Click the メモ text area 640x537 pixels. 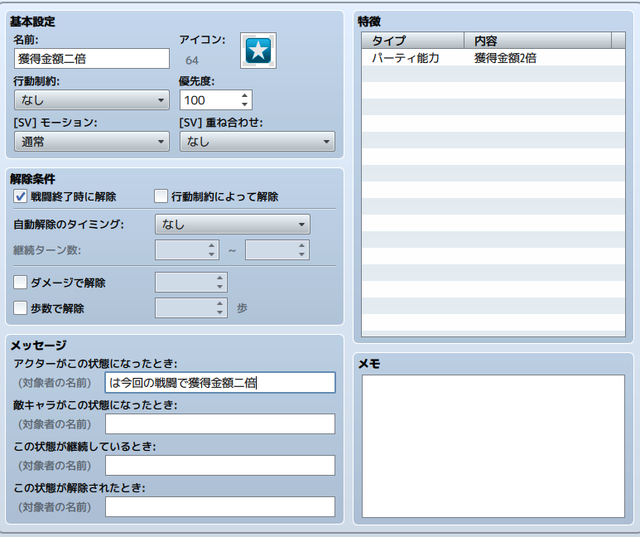(x=493, y=446)
